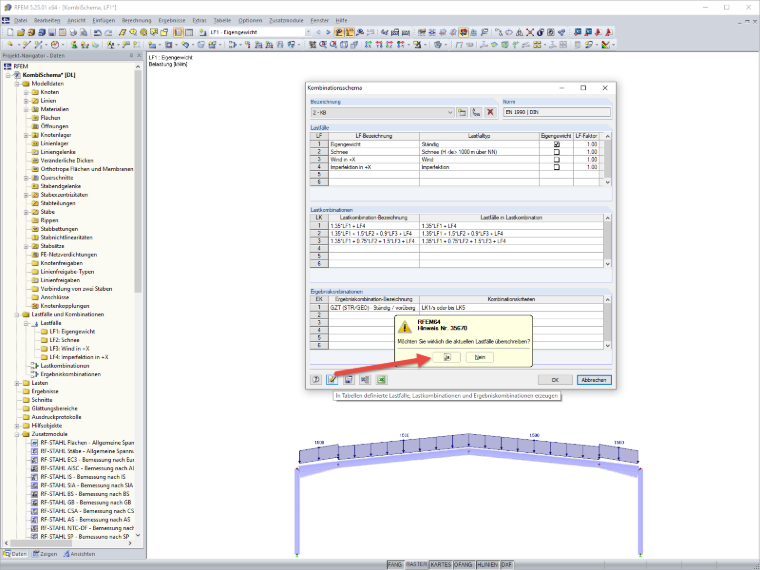Click the print toolbar icon
The height and width of the screenshot is (570, 760).
pyautogui.click(x=73, y=32)
